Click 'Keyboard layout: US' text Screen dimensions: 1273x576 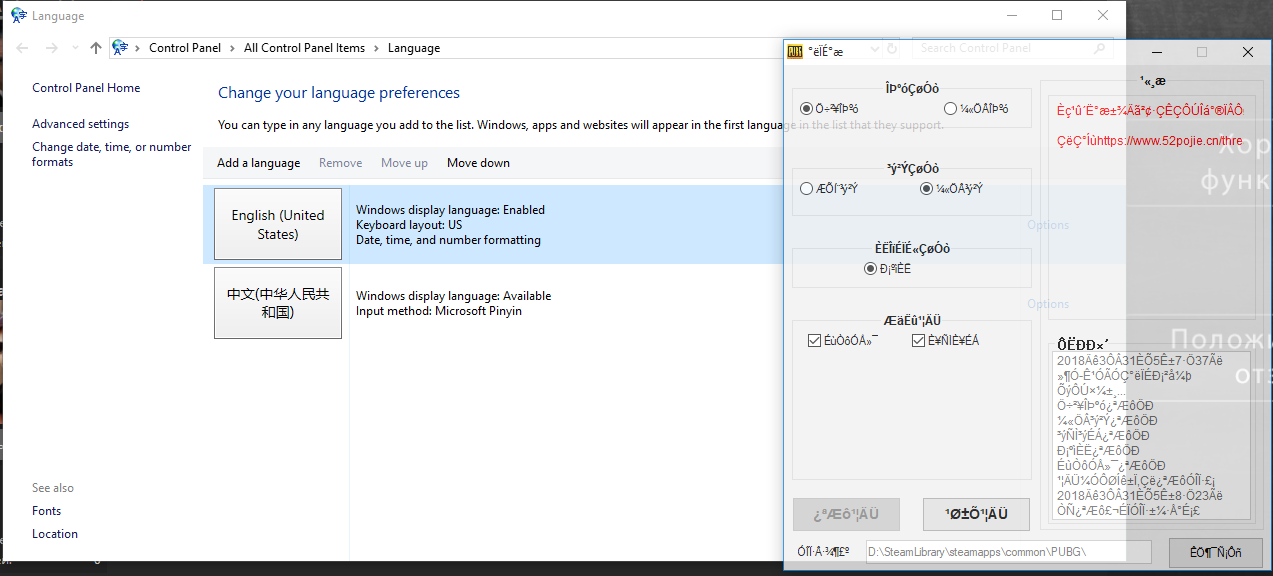coord(409,225)
